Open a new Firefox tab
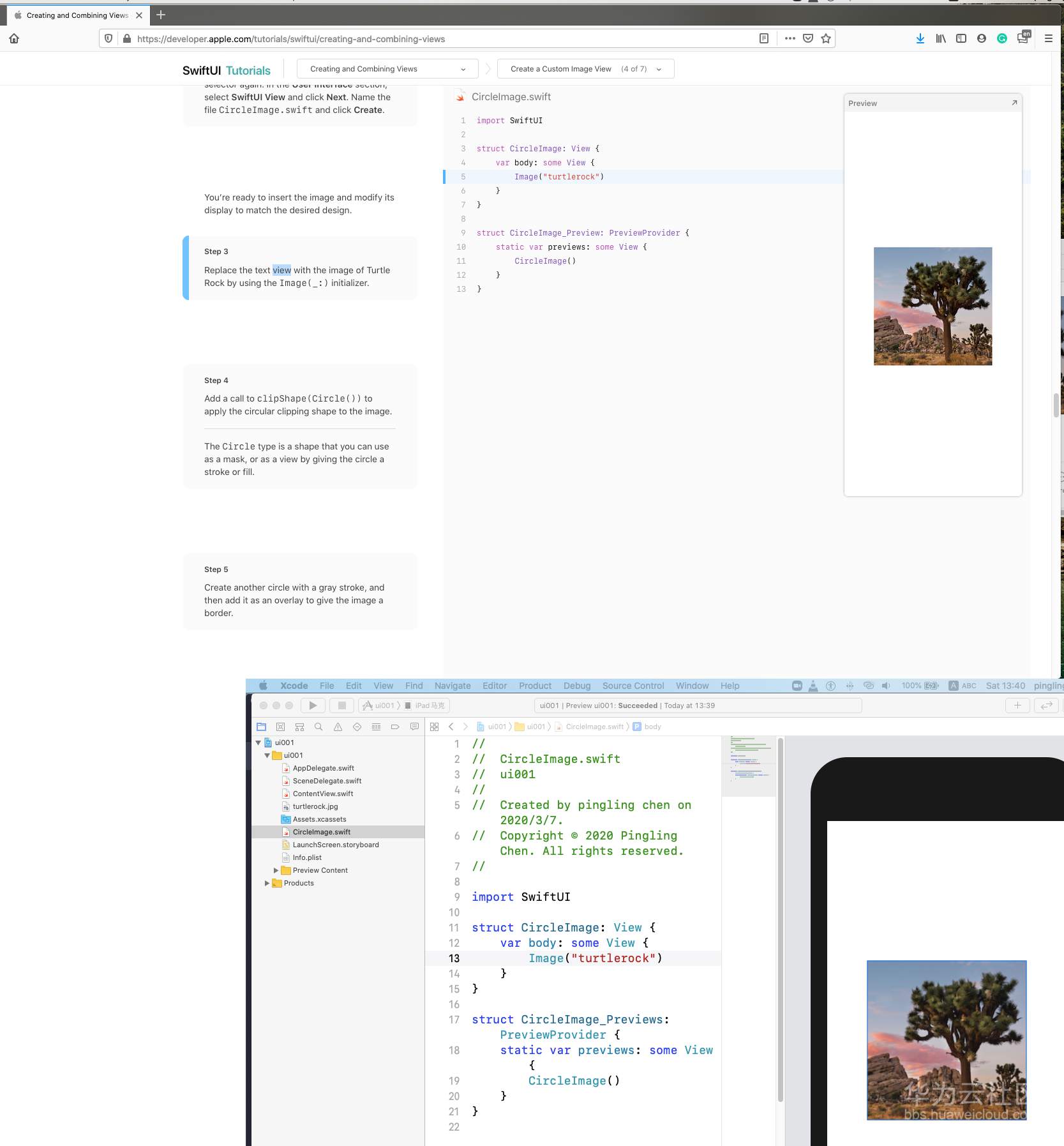The image size is (1064, 1146). click(161, 15)
